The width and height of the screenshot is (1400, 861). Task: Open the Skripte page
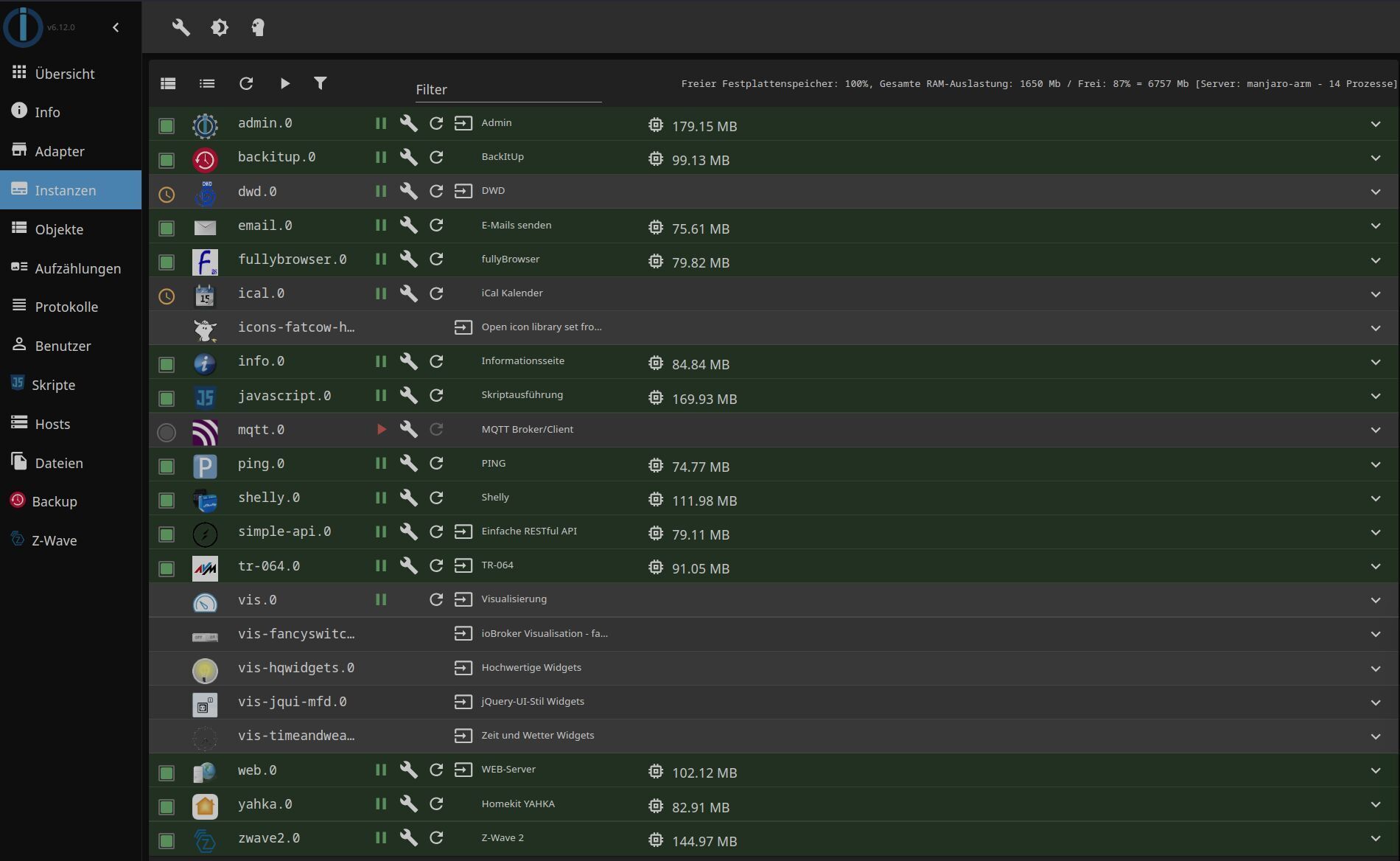pos(71,385)
